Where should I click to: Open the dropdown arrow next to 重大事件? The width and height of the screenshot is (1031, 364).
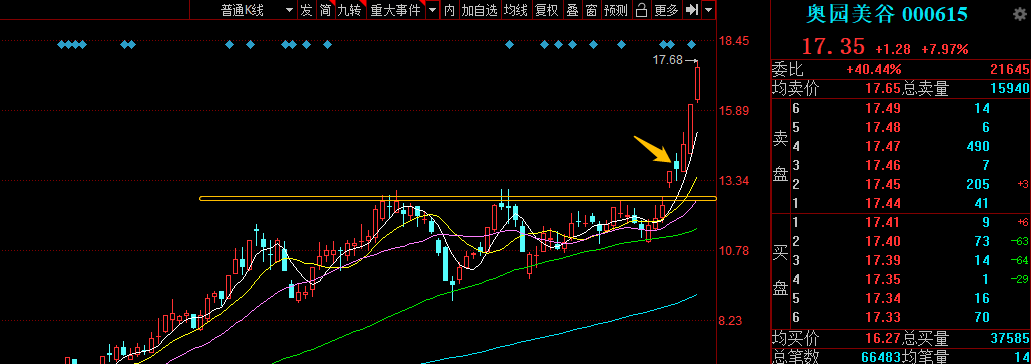click(432, 10)
